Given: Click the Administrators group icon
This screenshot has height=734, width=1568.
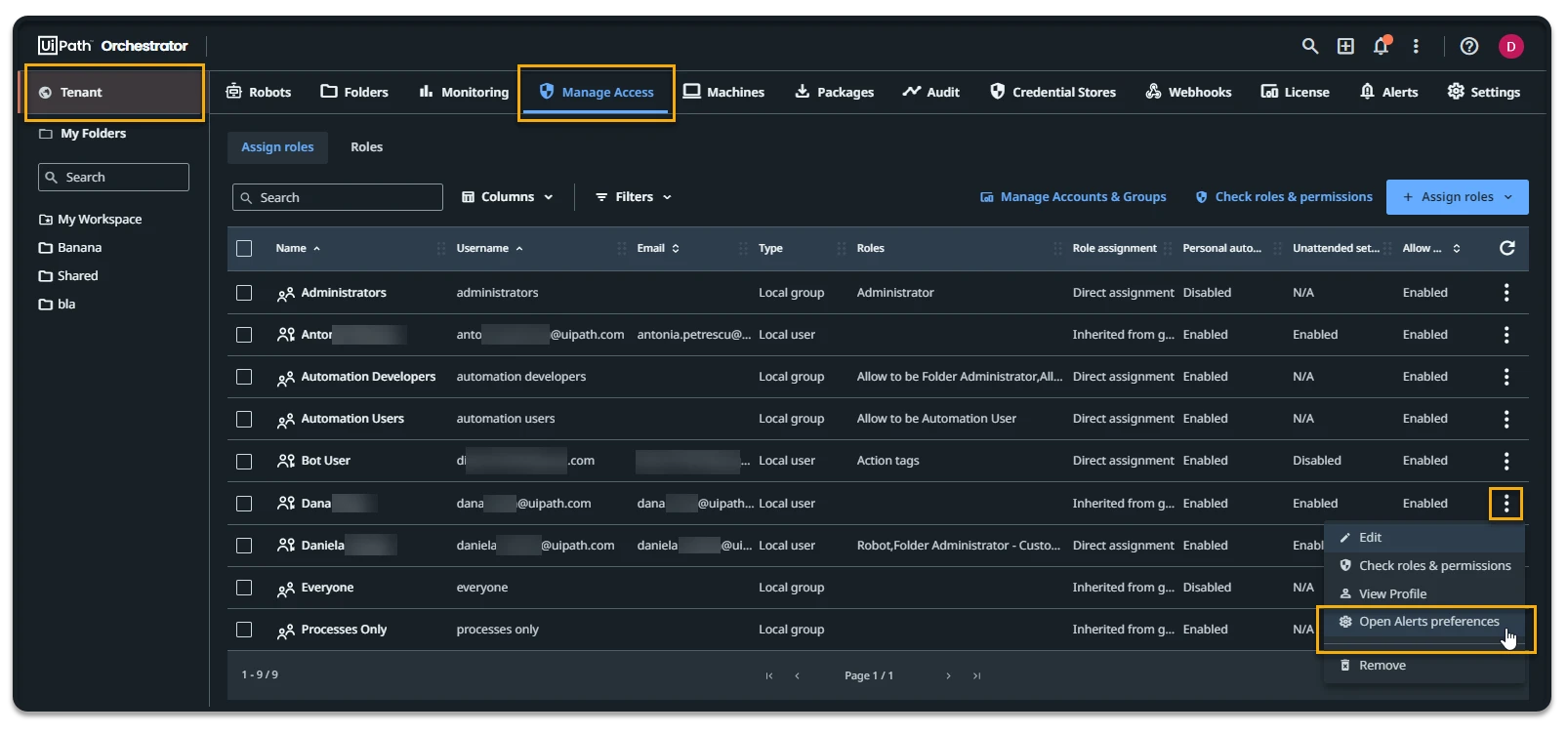Looking at the screenshot, I should click(x=285, y=293).
